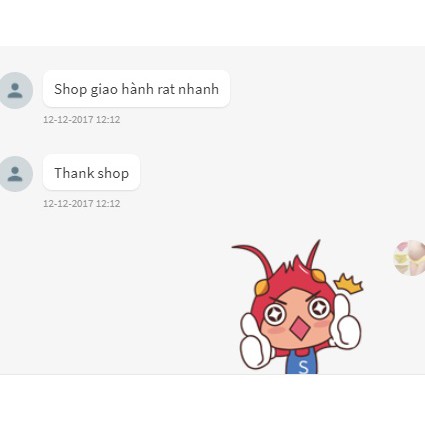The height and width of the screenshot is (425, 425).
Task: Click timestamp under "Shop giao hành" message
Action: pos(82,120)
